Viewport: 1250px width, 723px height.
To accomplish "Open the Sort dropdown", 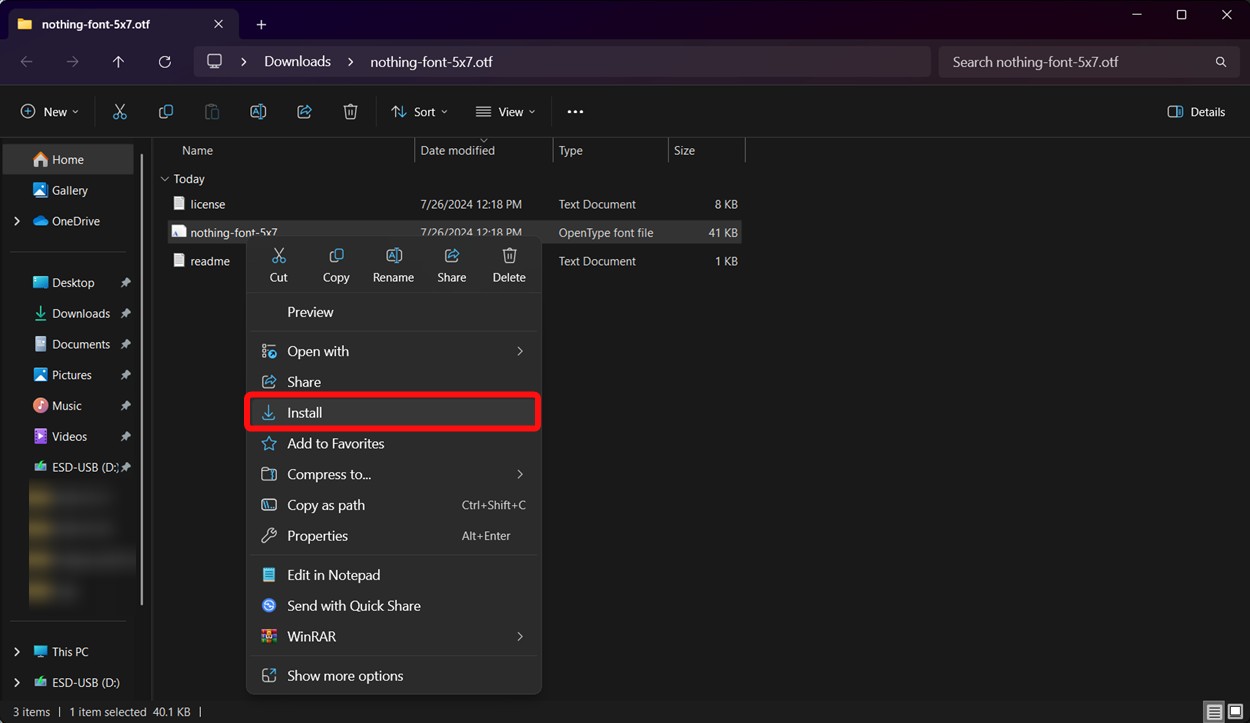I will (419, 111).
